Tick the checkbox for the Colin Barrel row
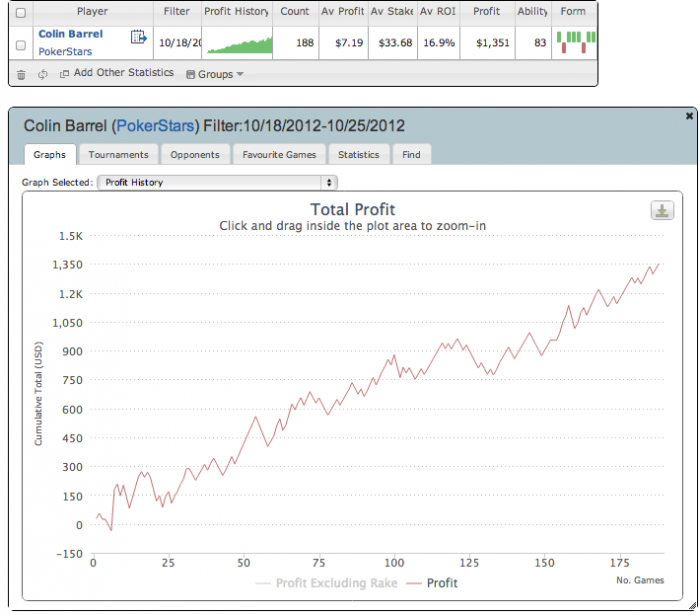Viewport: 700px width, 615px height. coord(21,45)
